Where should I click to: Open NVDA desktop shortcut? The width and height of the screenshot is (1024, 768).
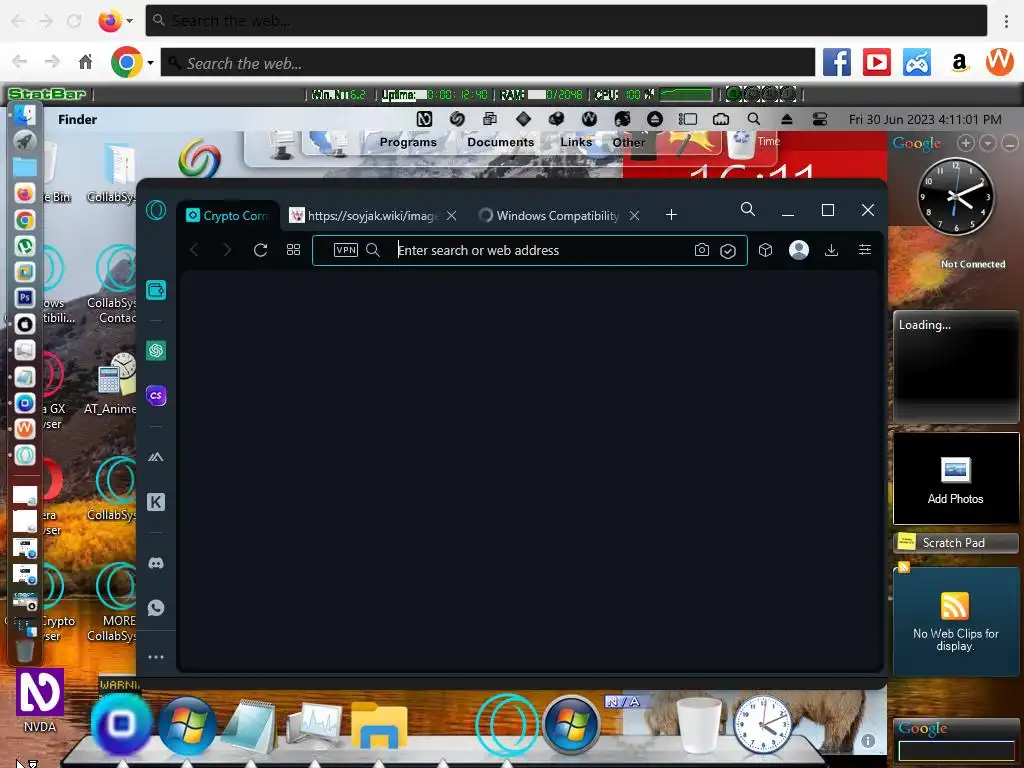pyautogui.click(x=40, y=700)
